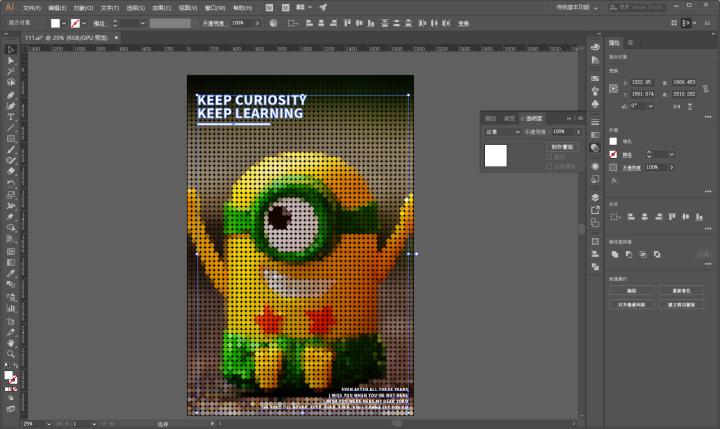Open the Layers panel icon in dock

pos(595,197)
